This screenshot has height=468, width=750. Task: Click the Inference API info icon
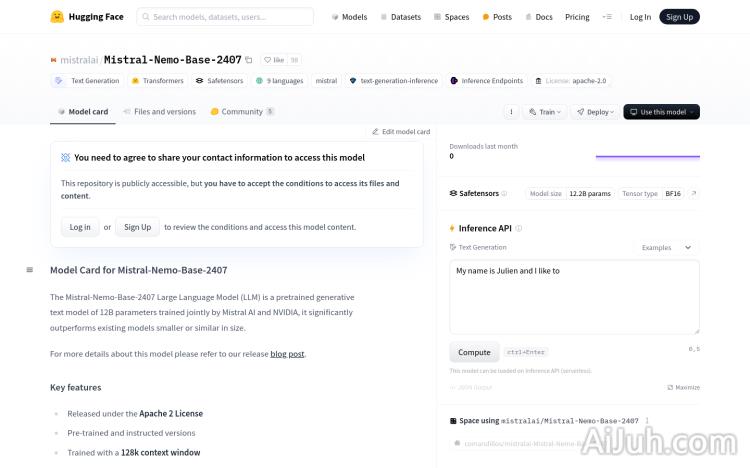tap(518, 228)
